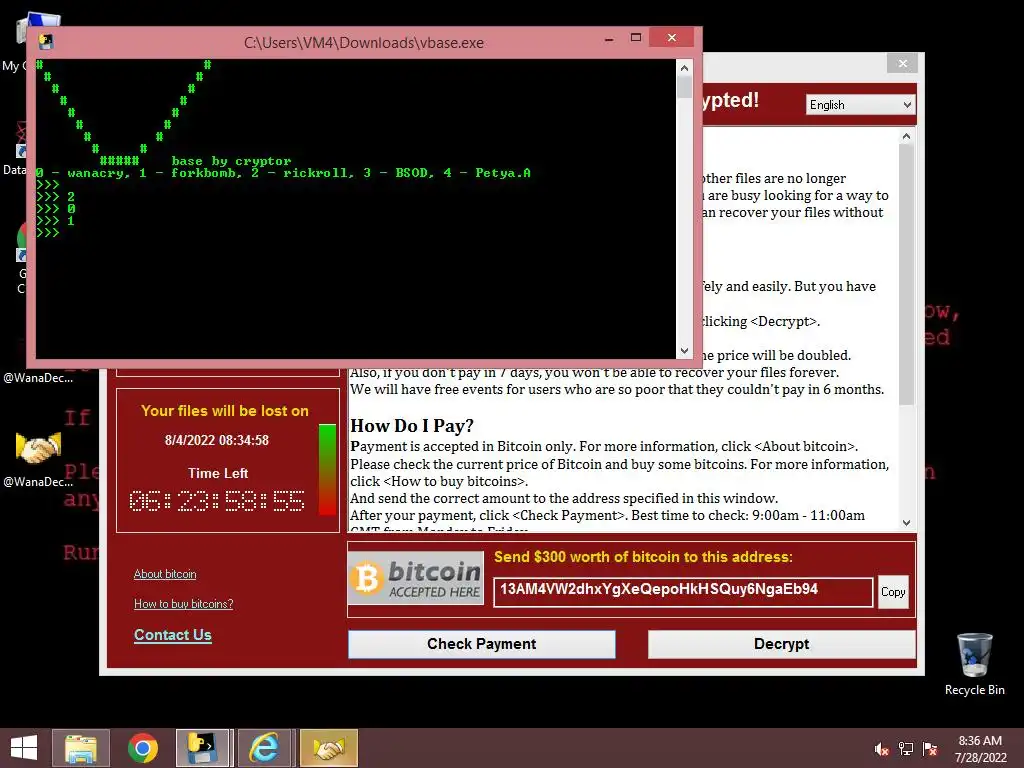Copy the bitcoin address with Copy button

coord(893,592)
